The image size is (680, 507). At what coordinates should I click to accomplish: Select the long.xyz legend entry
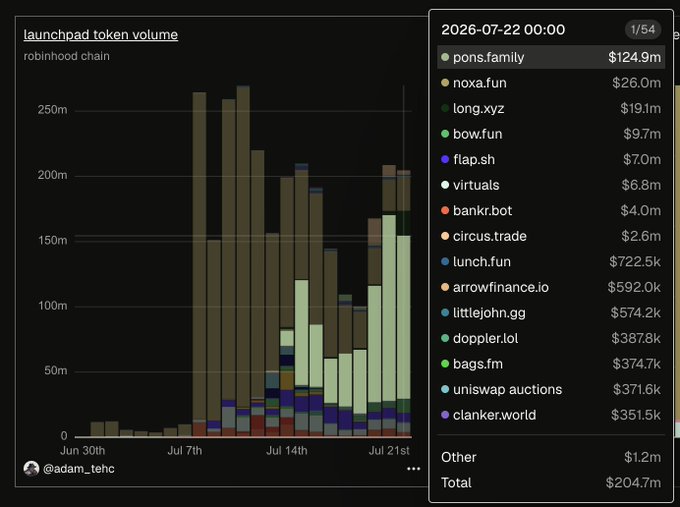point(551,108)
